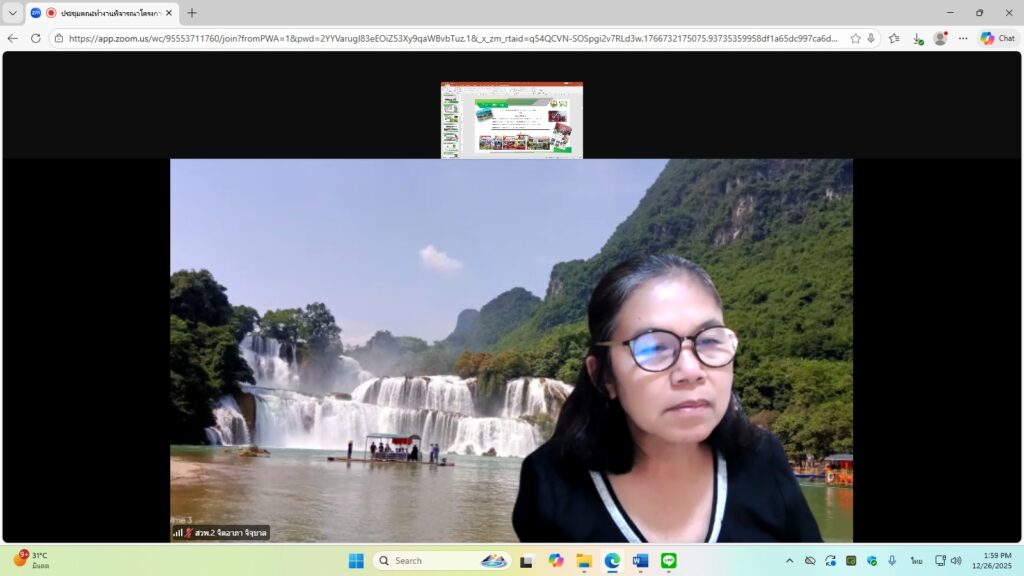The width and height of the screenshot is (1024, 576).
Task: Open the browser Downloads icon
Action: (917, 38)
